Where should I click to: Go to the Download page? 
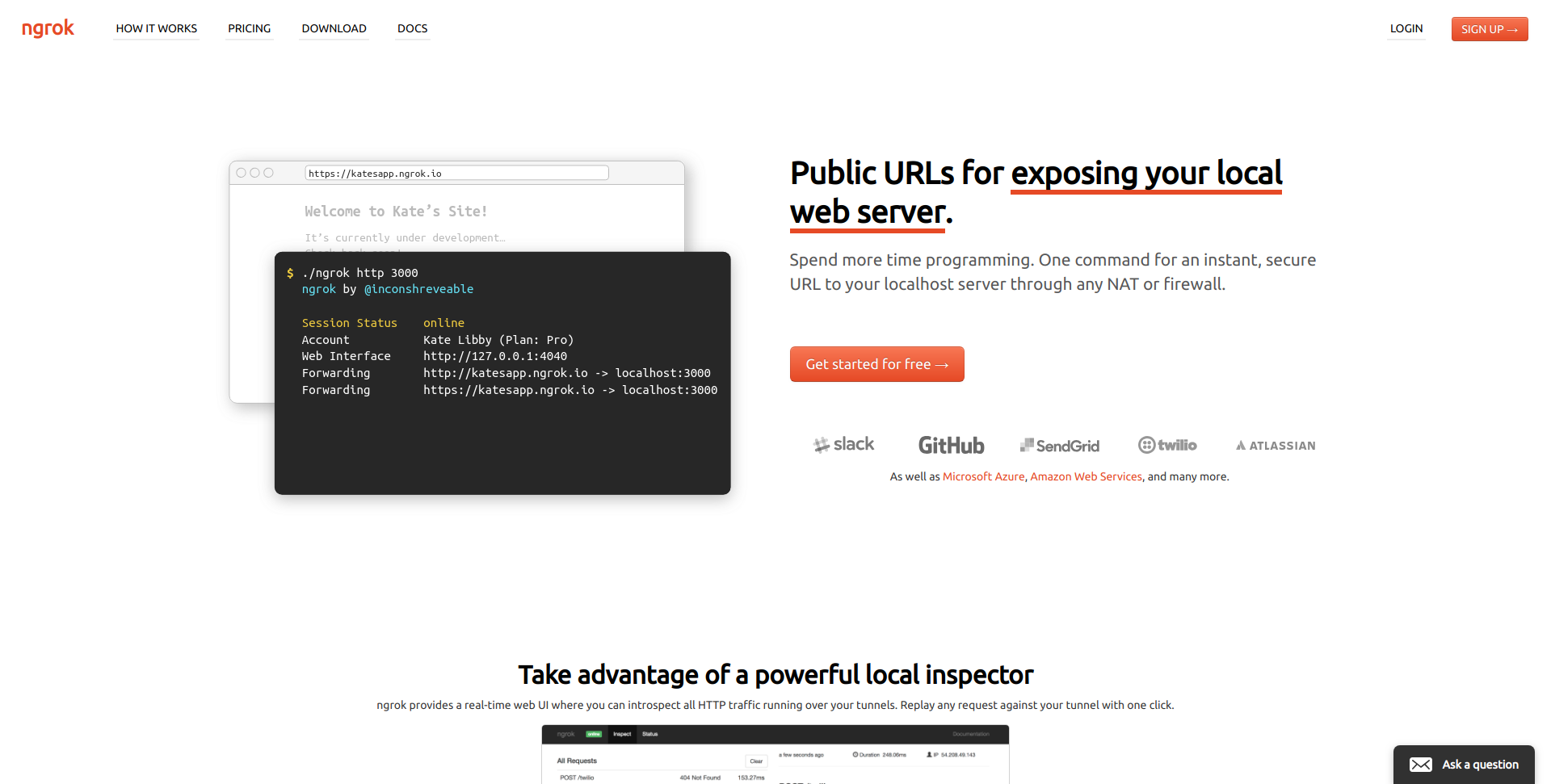coord(334,28)
